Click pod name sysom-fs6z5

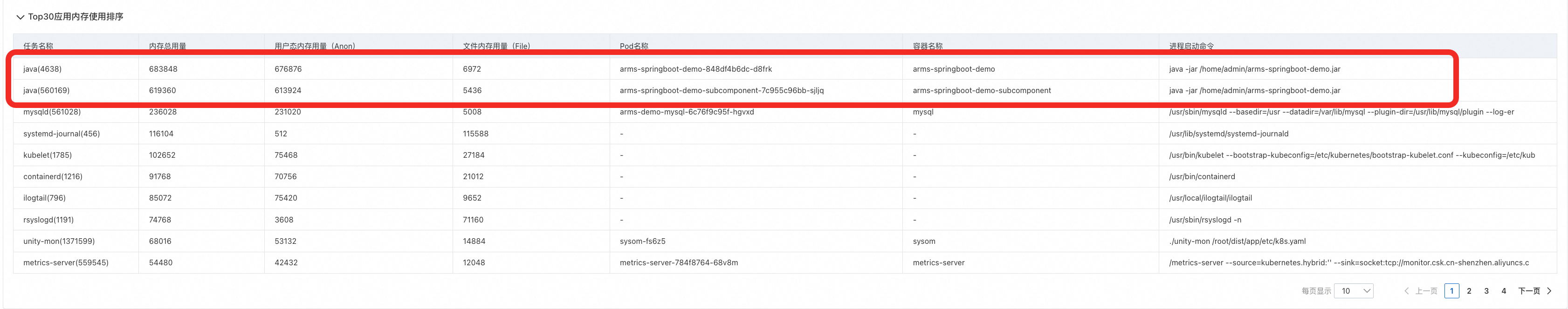(643, 241)
